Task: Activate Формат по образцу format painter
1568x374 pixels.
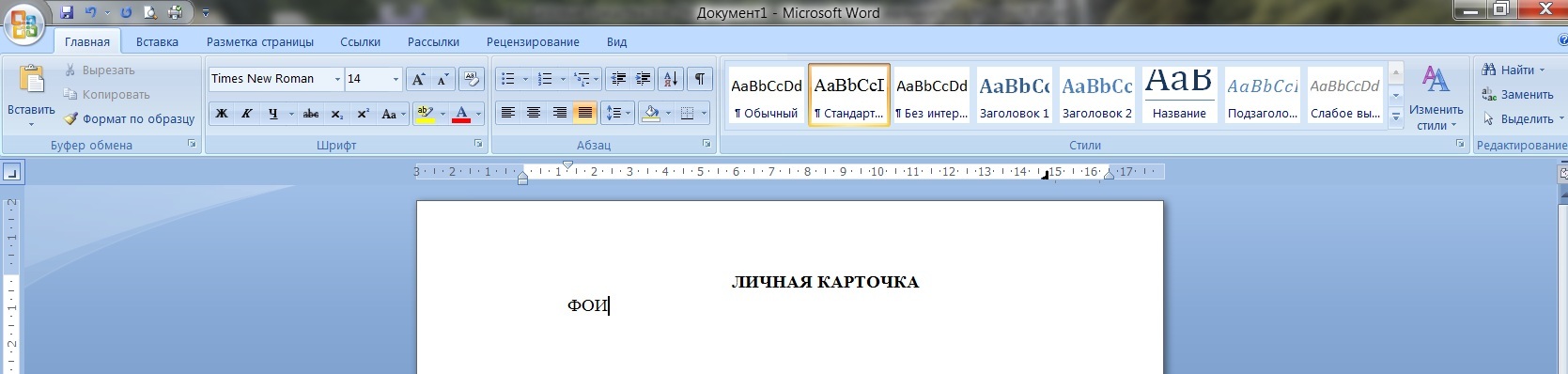Action: (x=129, y=119)
